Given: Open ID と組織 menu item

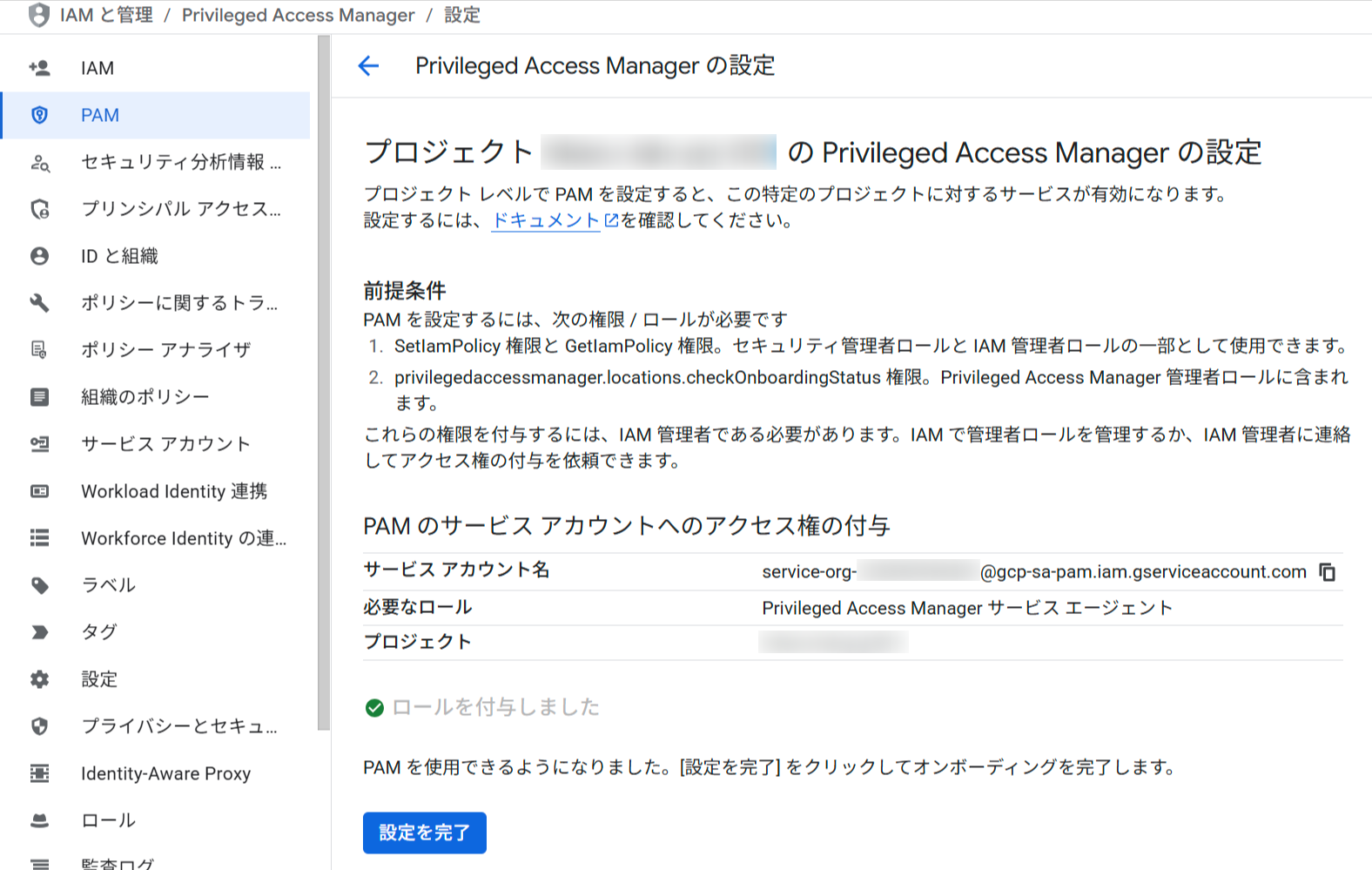Looking at the screenshot, I should [x=119, y=256].
